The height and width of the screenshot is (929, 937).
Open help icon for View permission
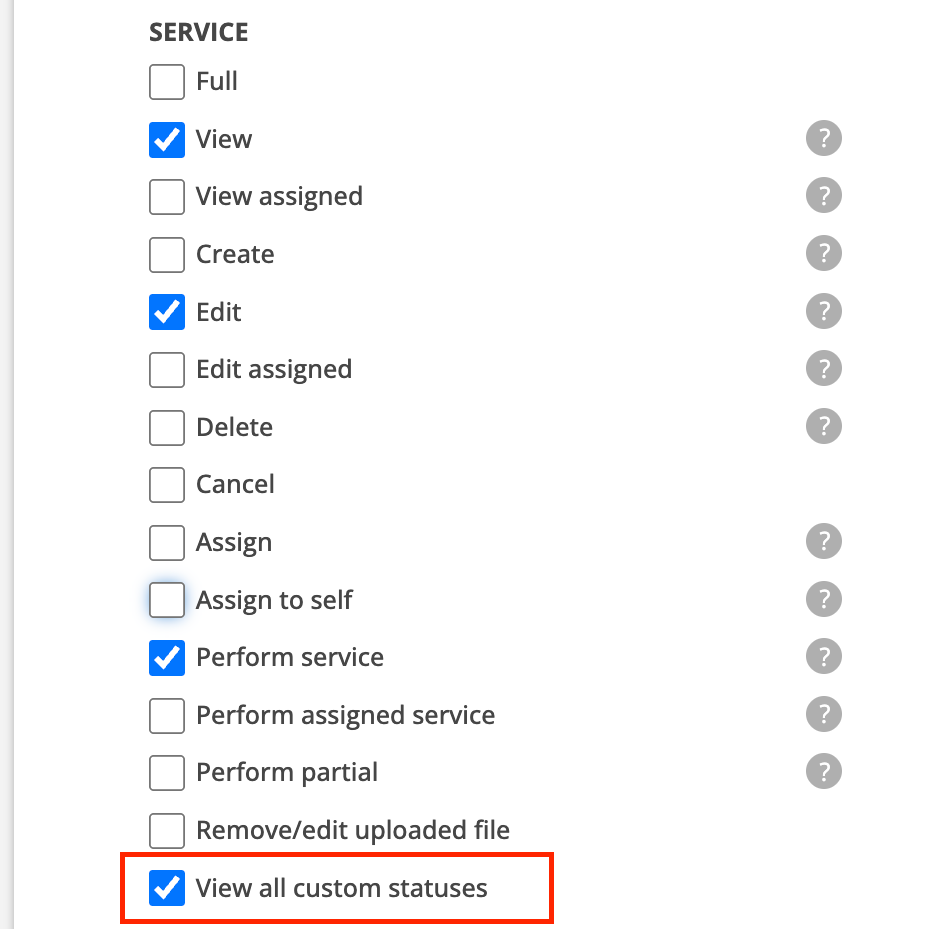point(823,139)
